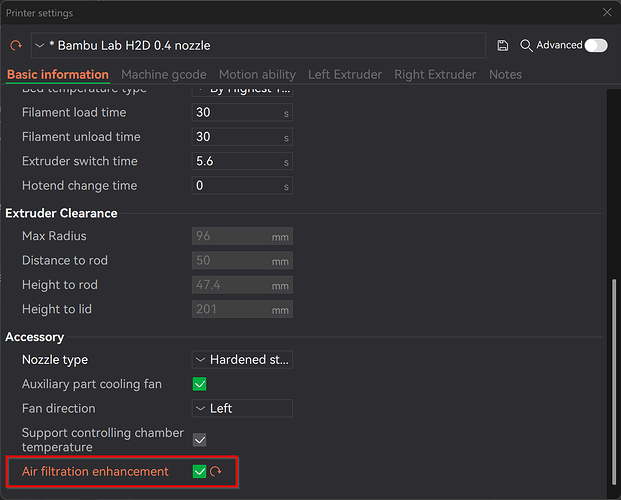The height and width of the screenshot is (500, 621).
Task: Switch to the Machine gcode tab
Action: [164, 74]
